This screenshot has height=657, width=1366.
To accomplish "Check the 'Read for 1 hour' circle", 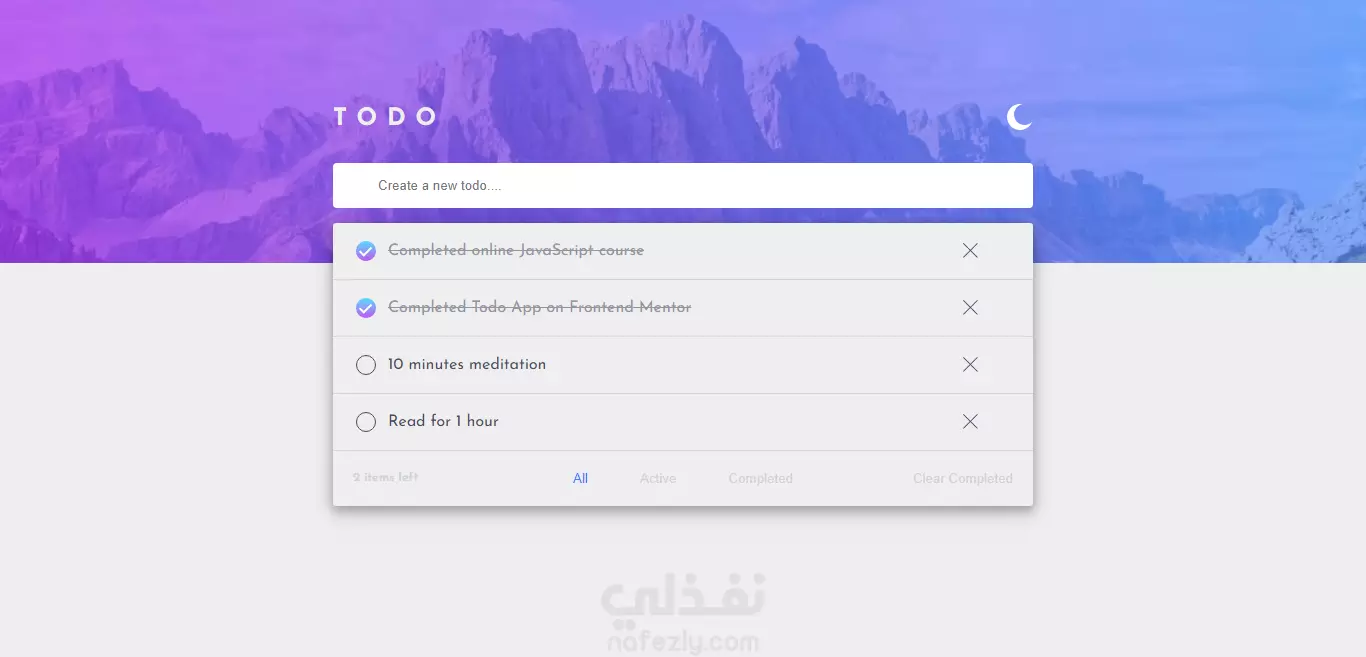I will click(x=366, y=422).
